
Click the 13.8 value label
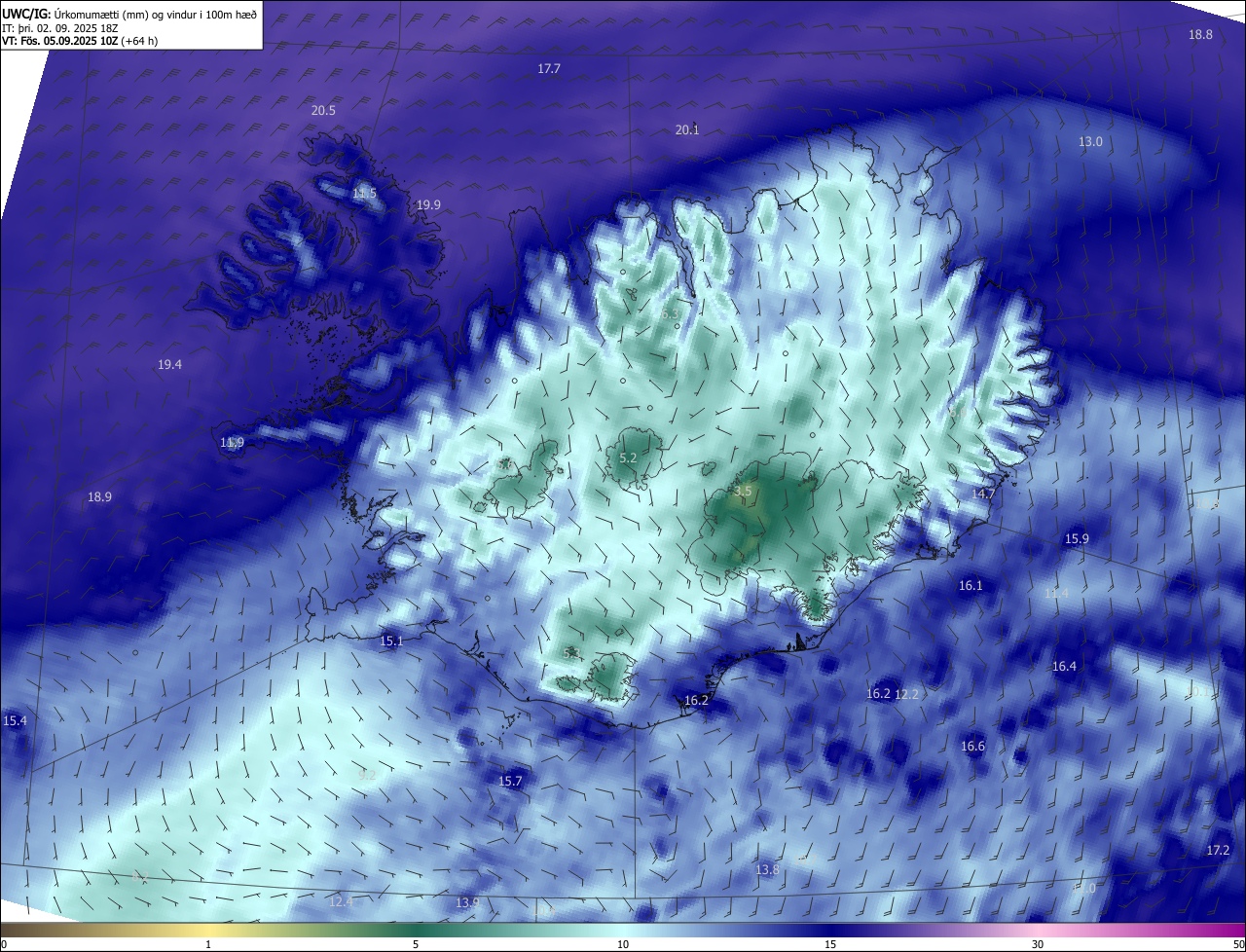coord(767,869)
